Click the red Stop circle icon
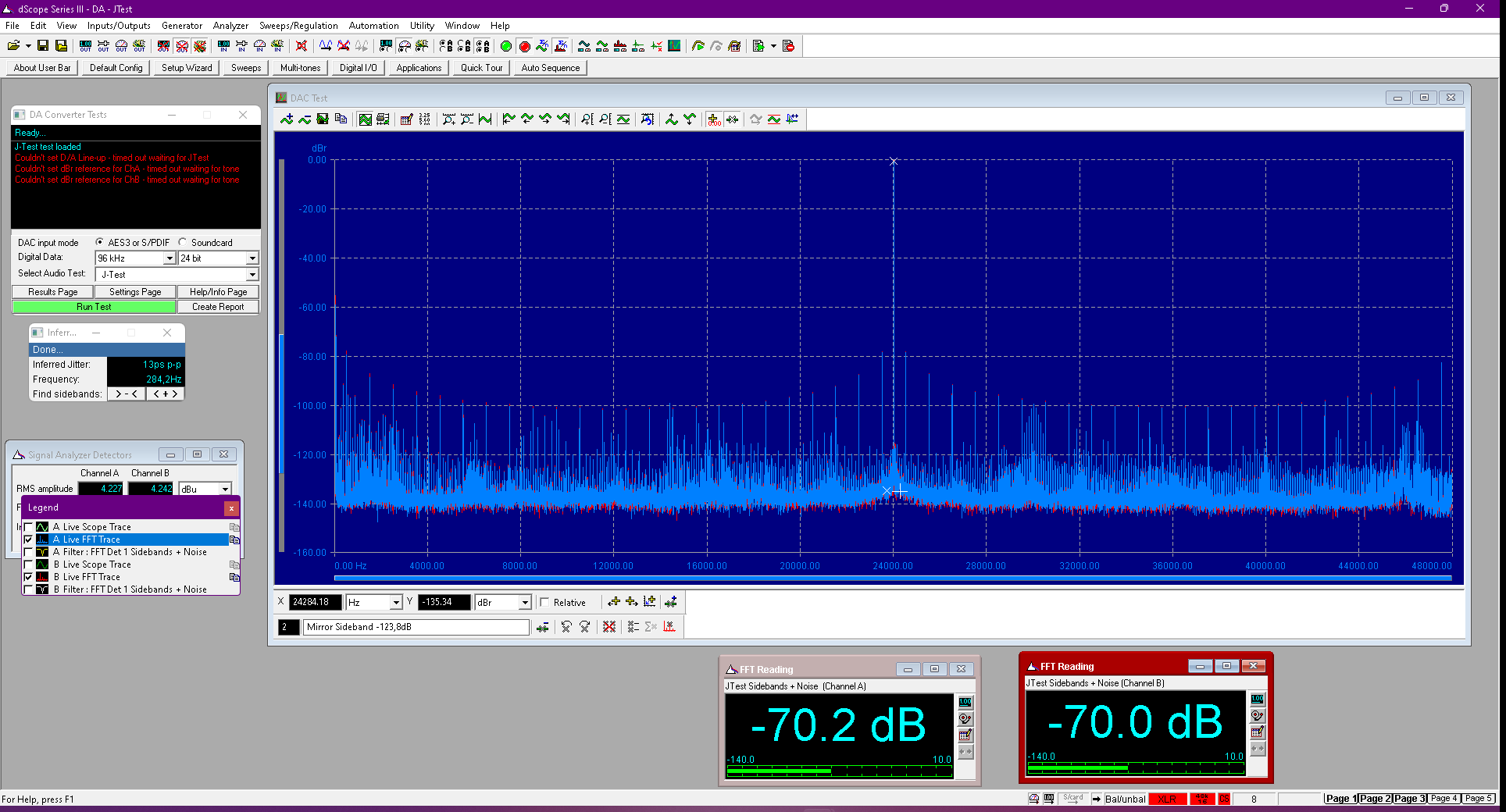 [525, 46]
